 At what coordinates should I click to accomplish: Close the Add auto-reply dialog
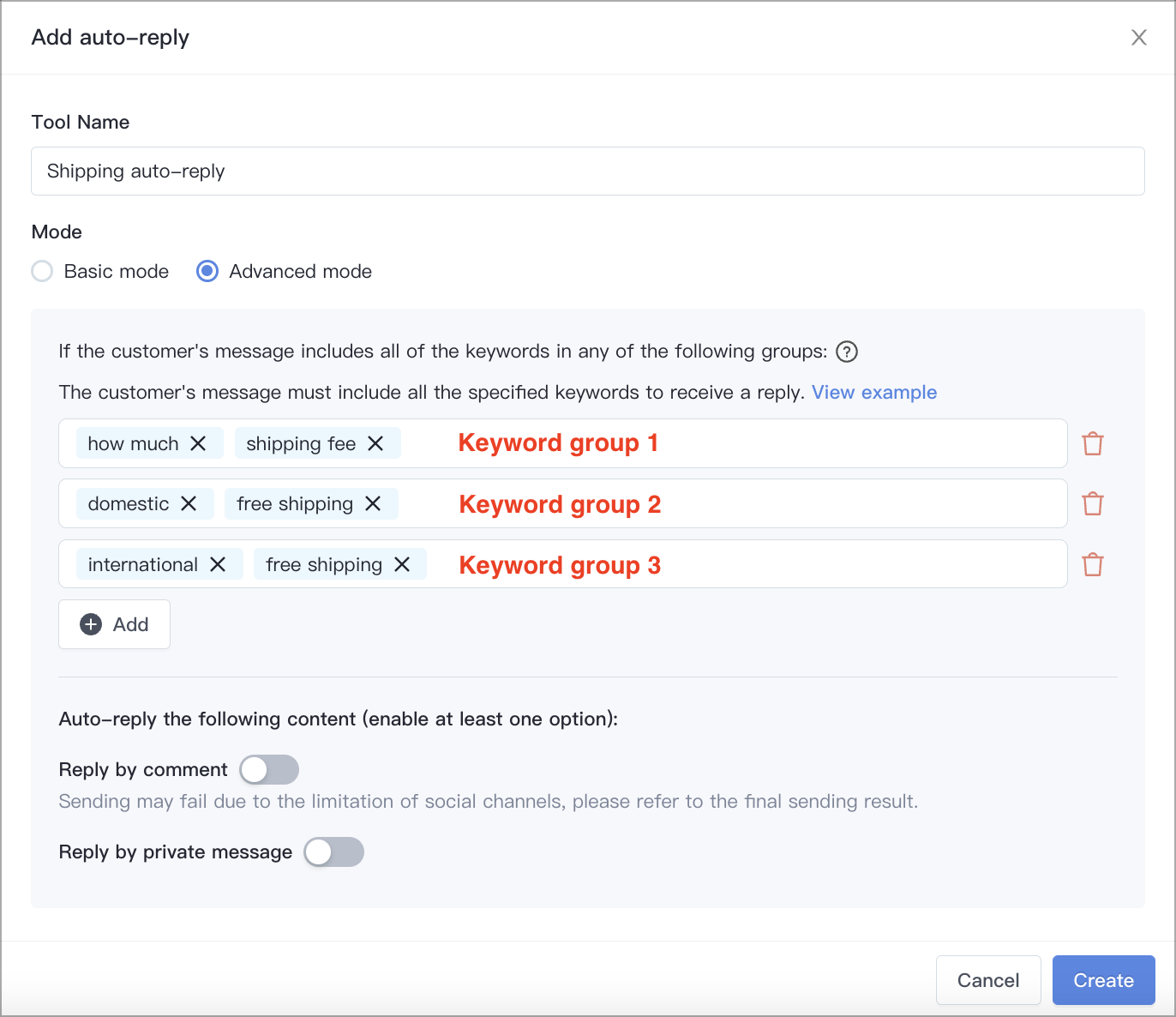point(1139,38)
